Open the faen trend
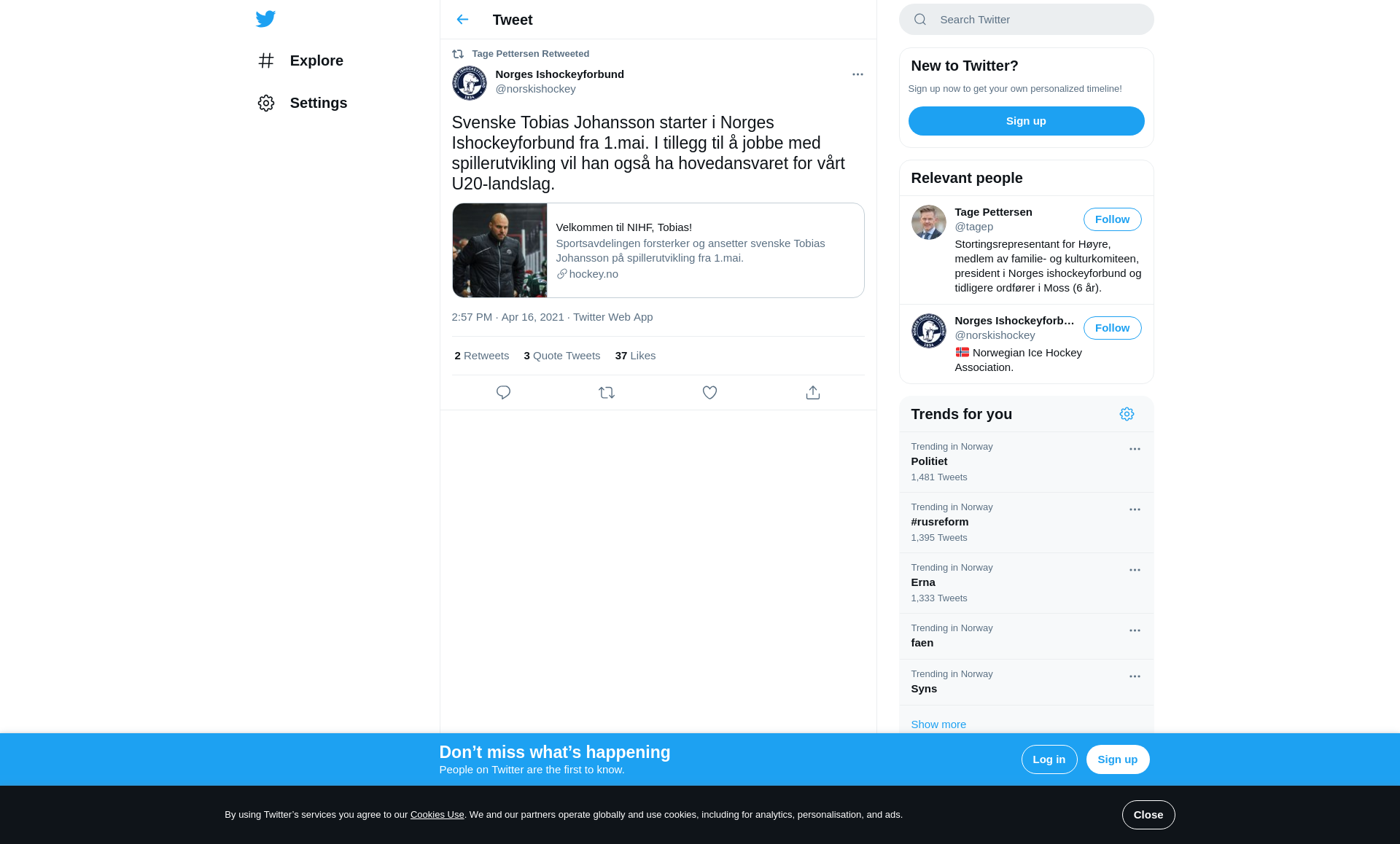Image resolution: width=1400 pixels, height=844 pixels. [1026, 636]
